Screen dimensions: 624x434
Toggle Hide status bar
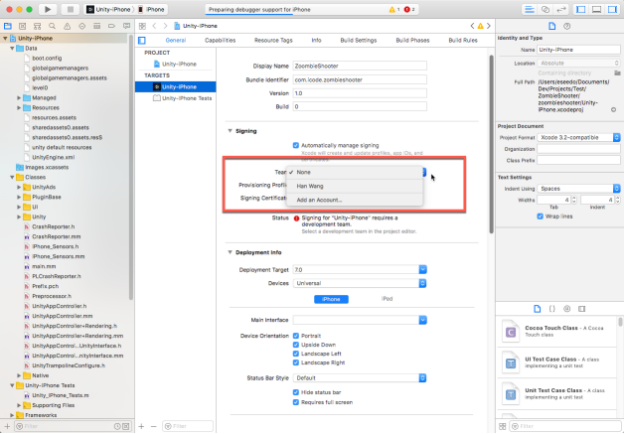[296, 393]
